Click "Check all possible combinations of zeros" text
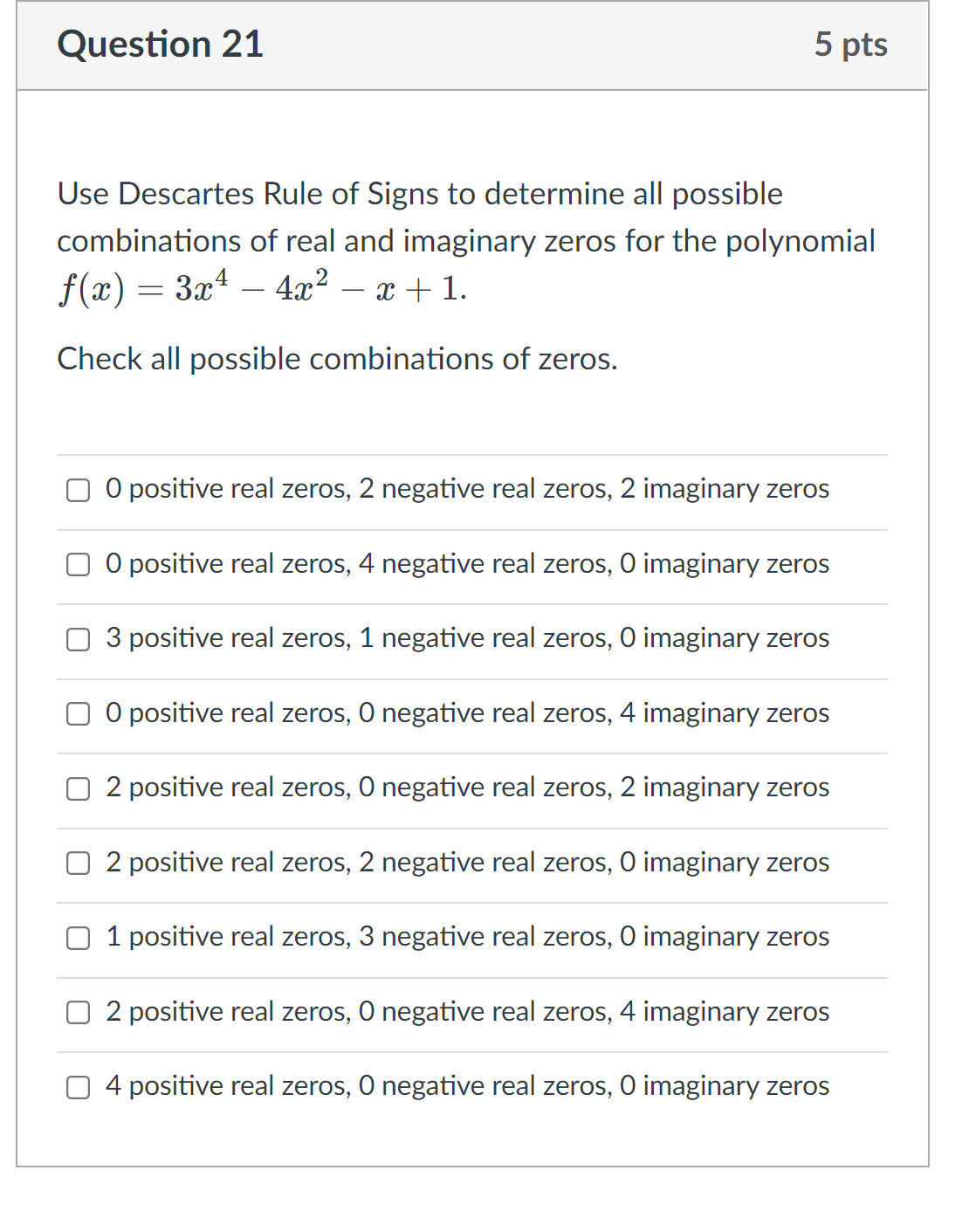This screenshot has height=1232, width=976. [338, 358]
